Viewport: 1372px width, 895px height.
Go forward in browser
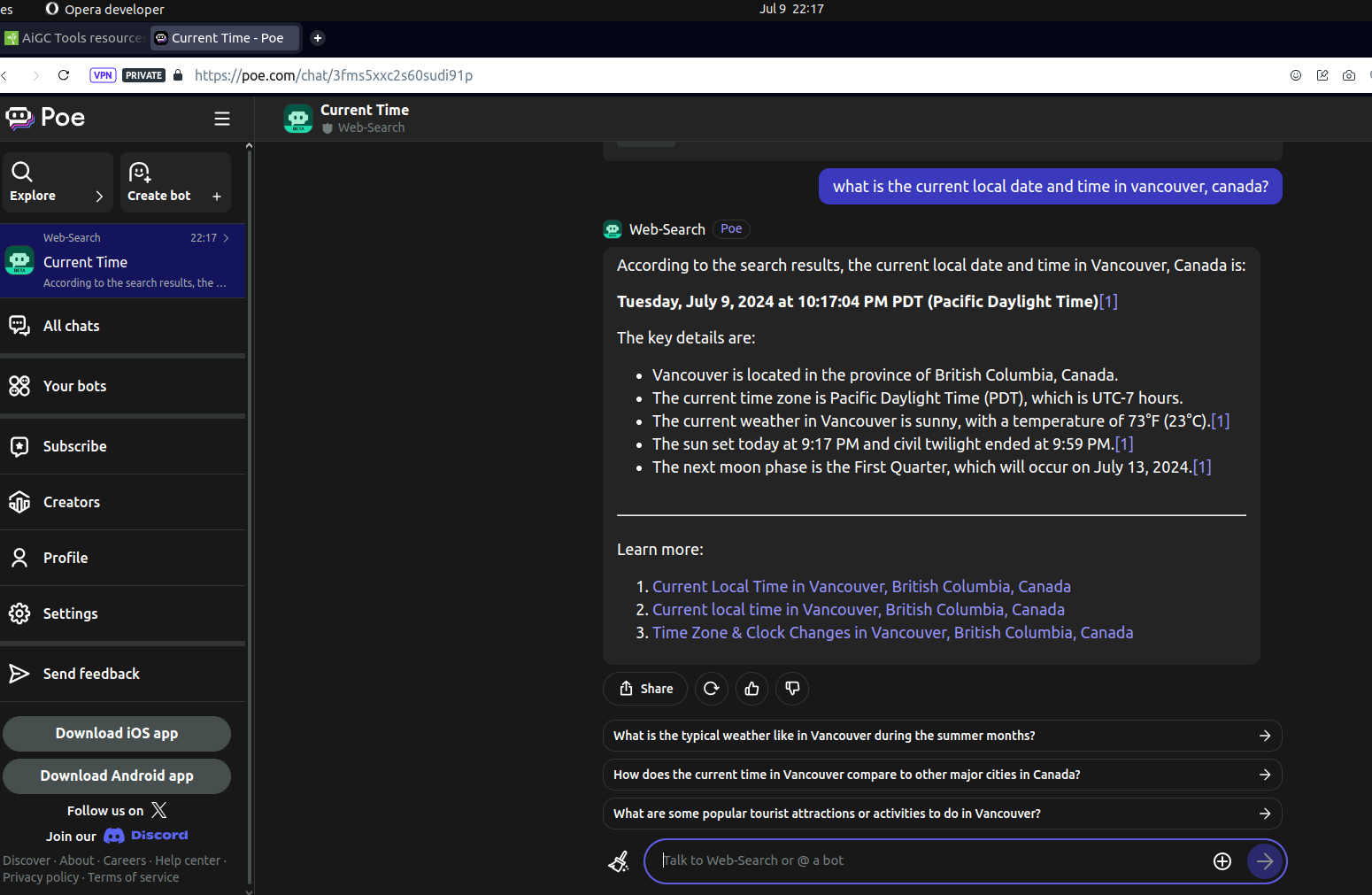35,75
